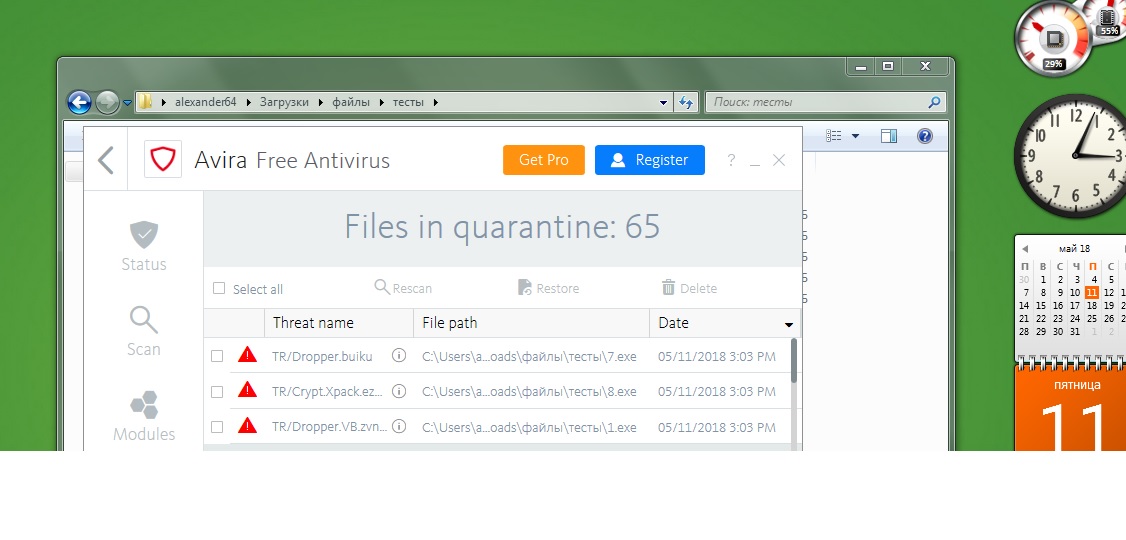Show info for TR/Crypt.Xpack threat

pyautogui.click(x=399, y=391)
